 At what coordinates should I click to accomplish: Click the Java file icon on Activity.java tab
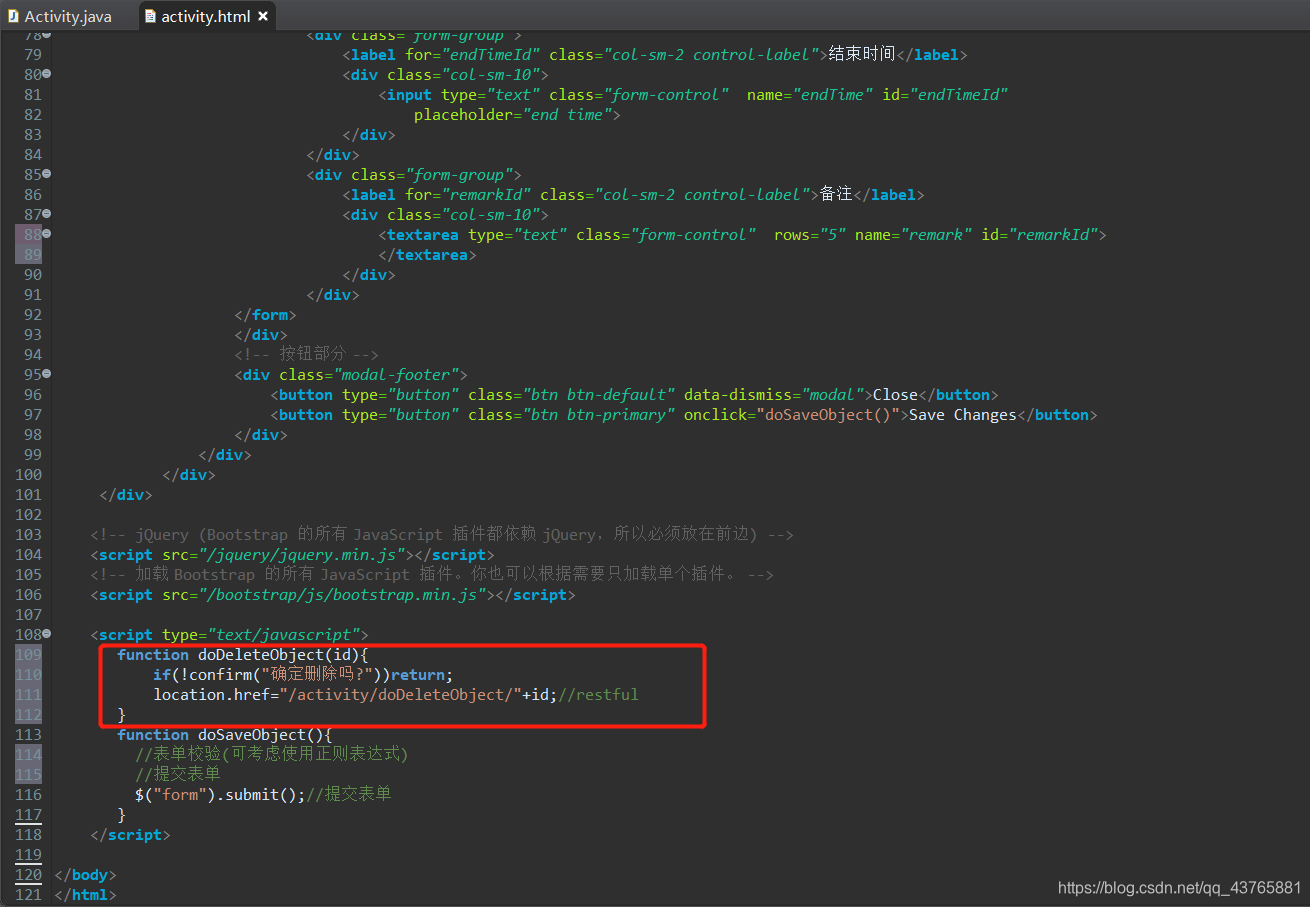(13, 16)
